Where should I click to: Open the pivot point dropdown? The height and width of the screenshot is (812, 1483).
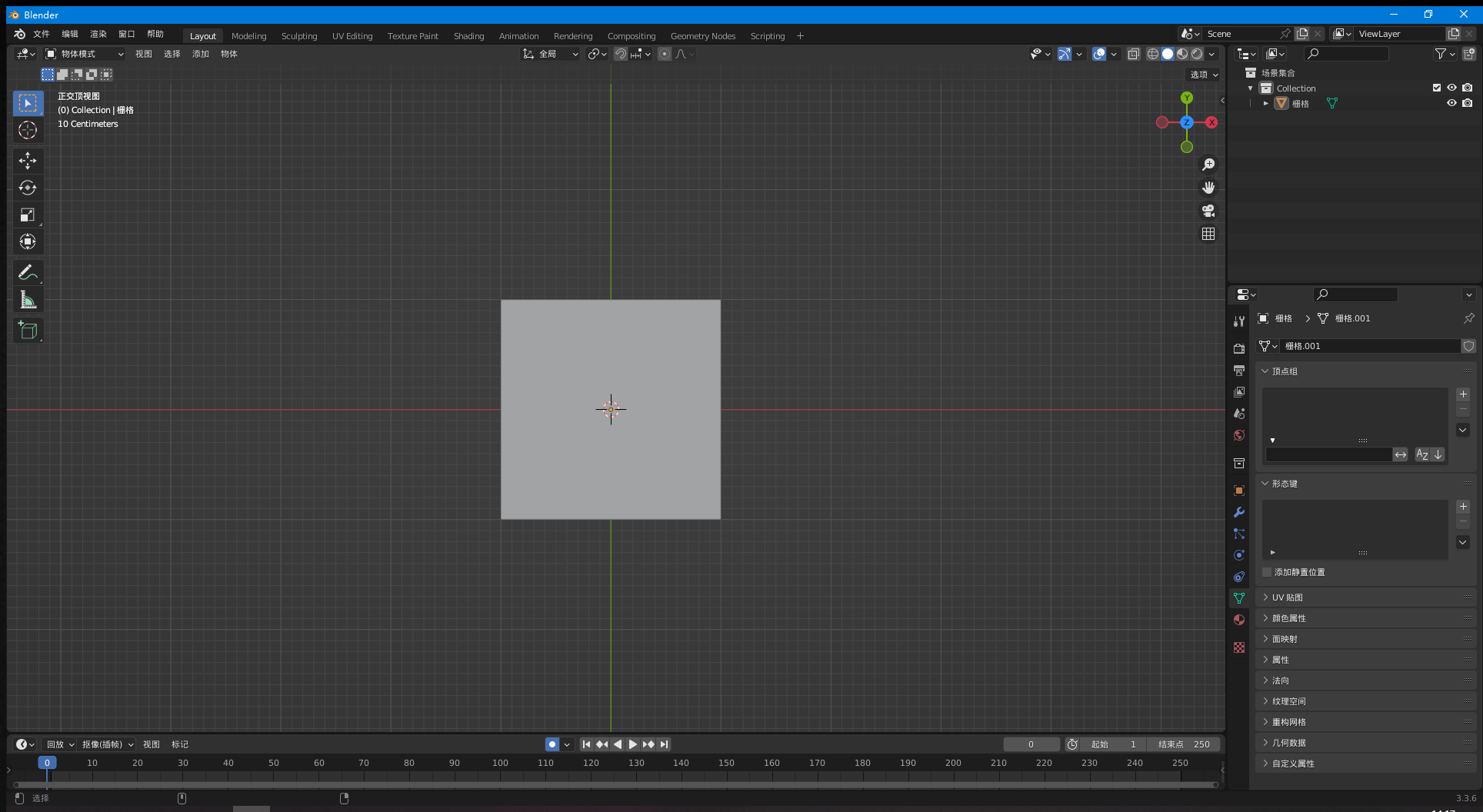coord(597,54)
